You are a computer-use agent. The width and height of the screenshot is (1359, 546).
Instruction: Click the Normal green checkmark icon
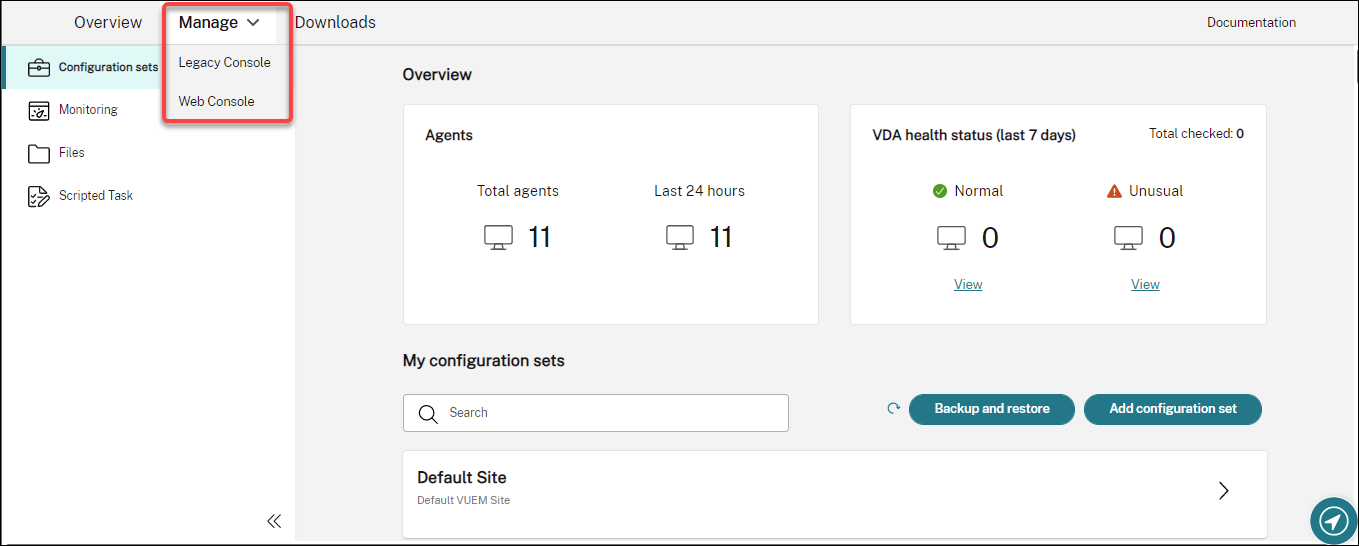pos(939,191)
